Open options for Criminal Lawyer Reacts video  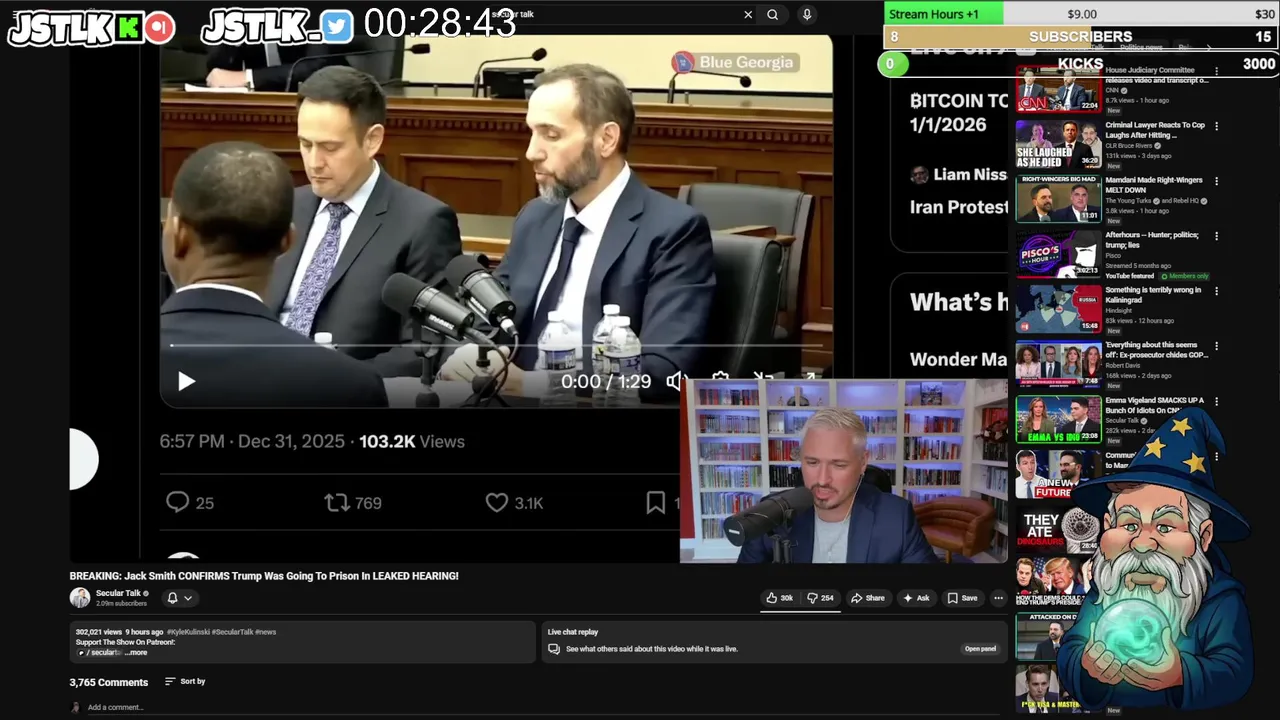1216,126
